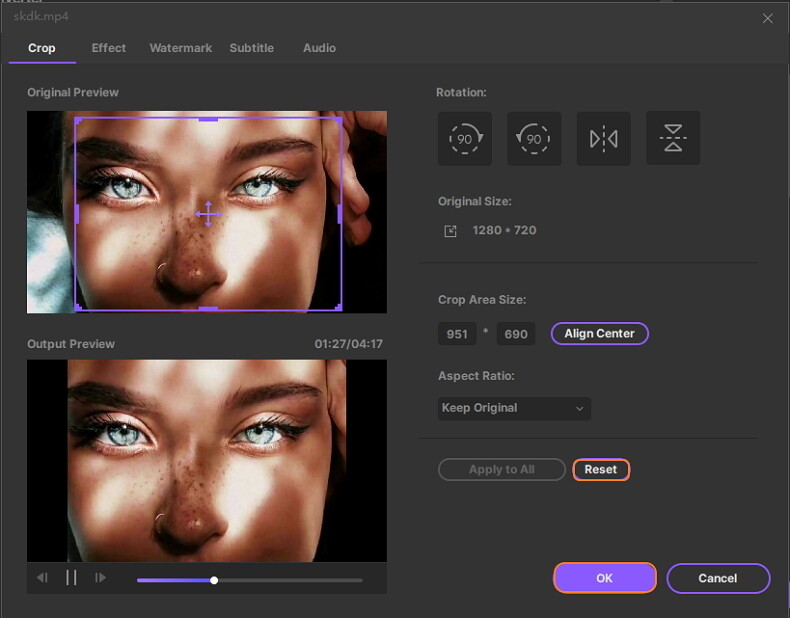The height and width of the screenshot is (618, 790).
Task: Click the crop height field showing 690
Action: click(x=516, y=334)
